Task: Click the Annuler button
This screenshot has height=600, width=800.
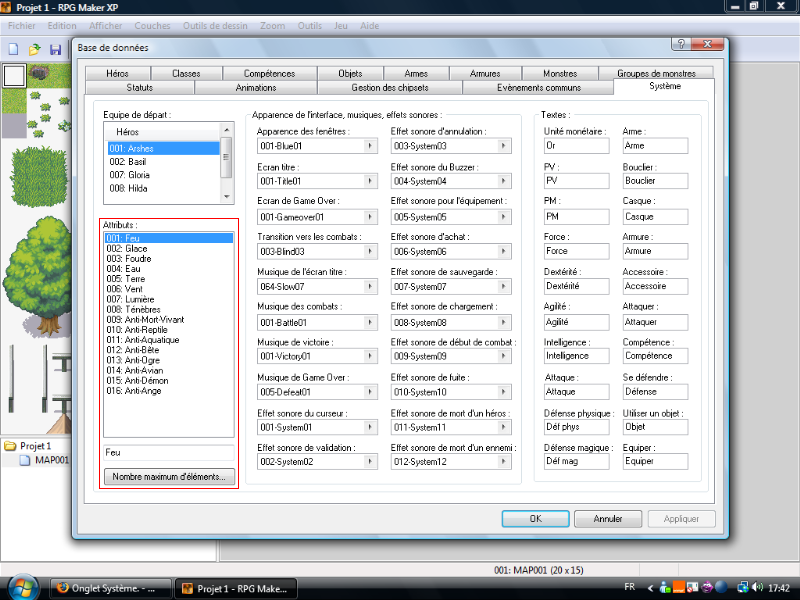Action: click(x=608, y=519)
